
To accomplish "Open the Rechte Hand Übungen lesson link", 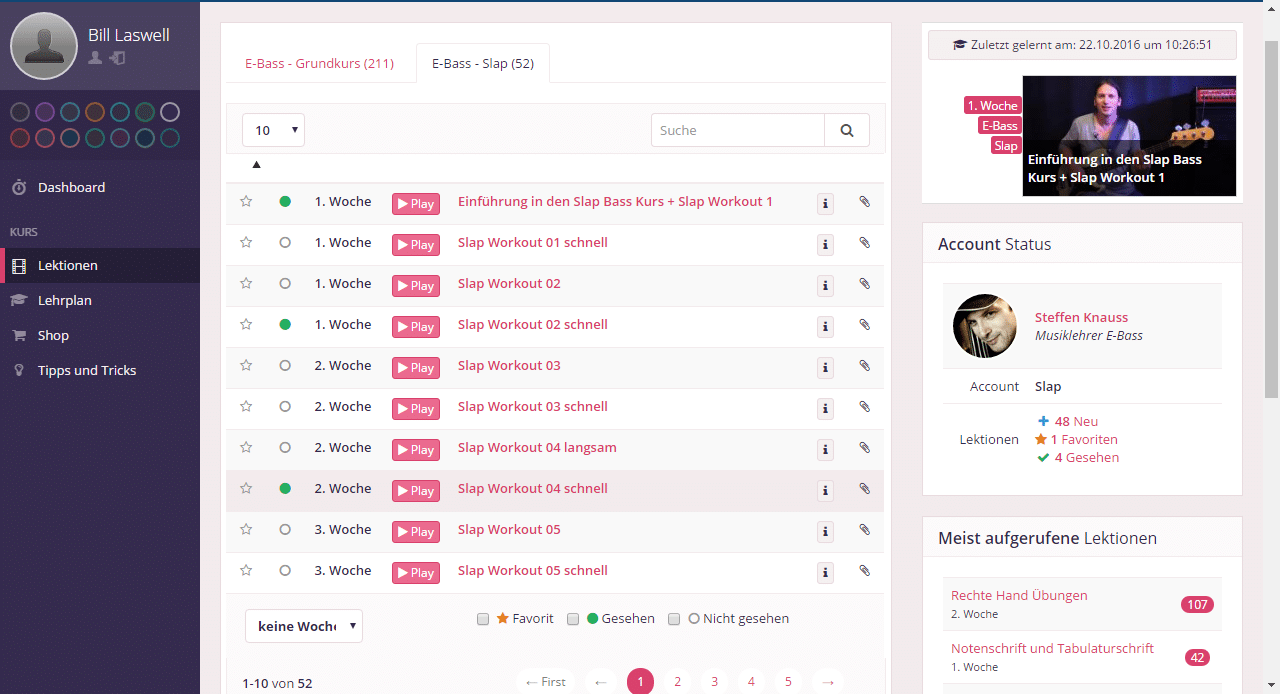I will (x=1019, y=595).
